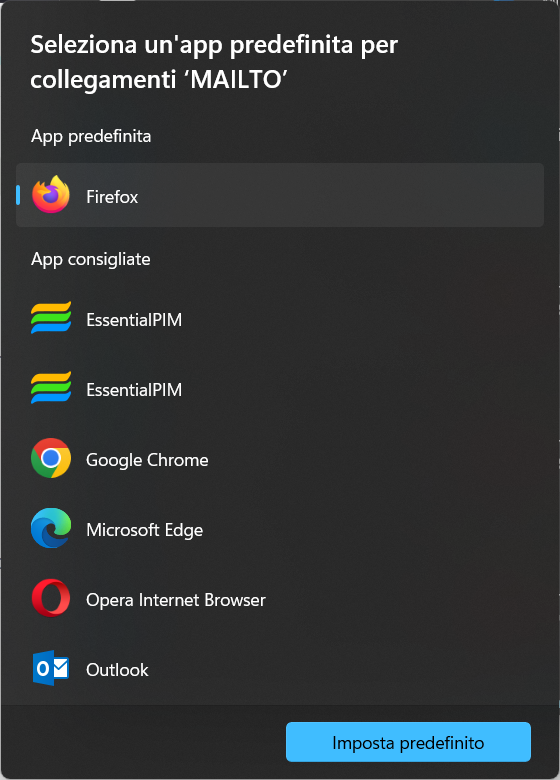The width and height of the screenshot is (560, 780).
Task: Select 'Opera Internet Browser' label
Action: click(176, 600)
